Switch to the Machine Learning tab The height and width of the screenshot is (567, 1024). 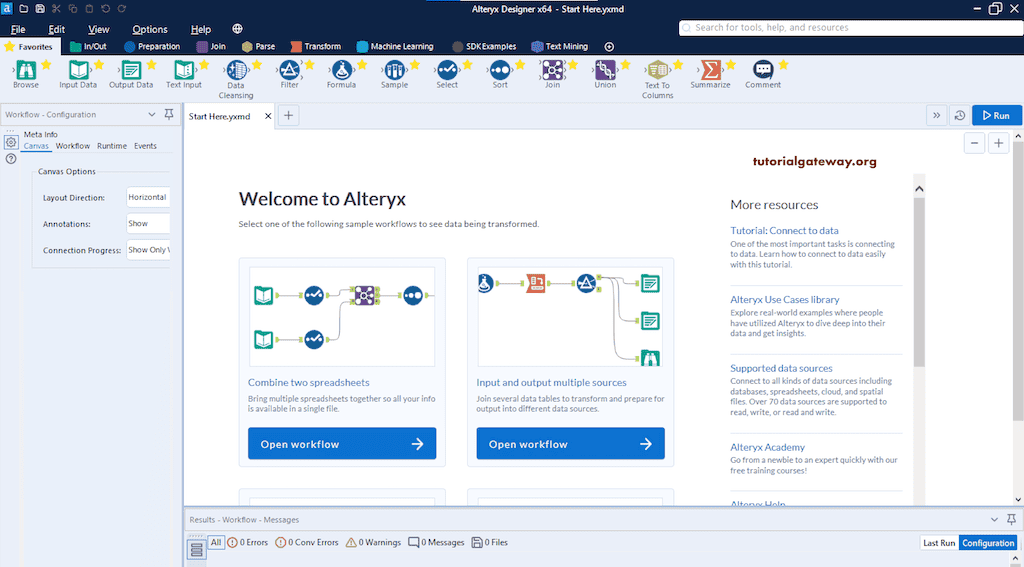[x=395, y=46]
